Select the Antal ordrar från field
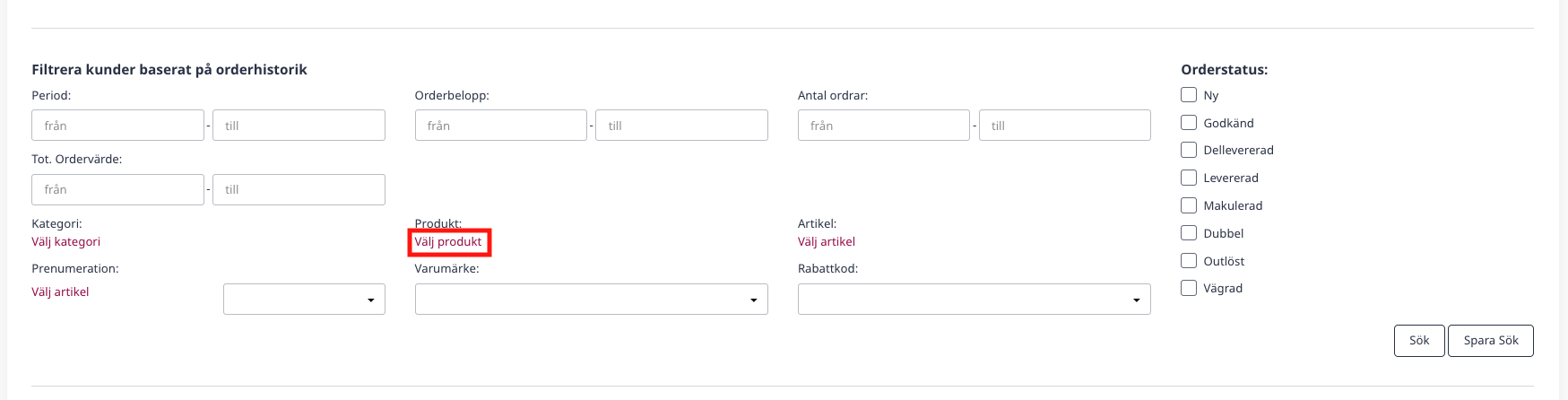 883,126
